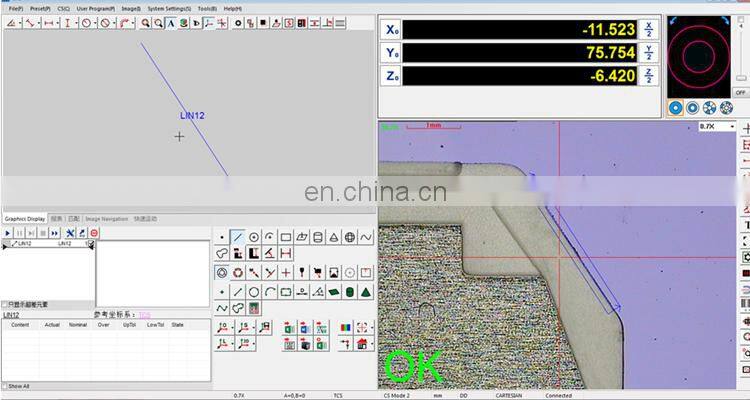Toggle the Show All checkbox
Image resolution: width=750 pixels, height=400 pixels.
[x=5, y=386]
